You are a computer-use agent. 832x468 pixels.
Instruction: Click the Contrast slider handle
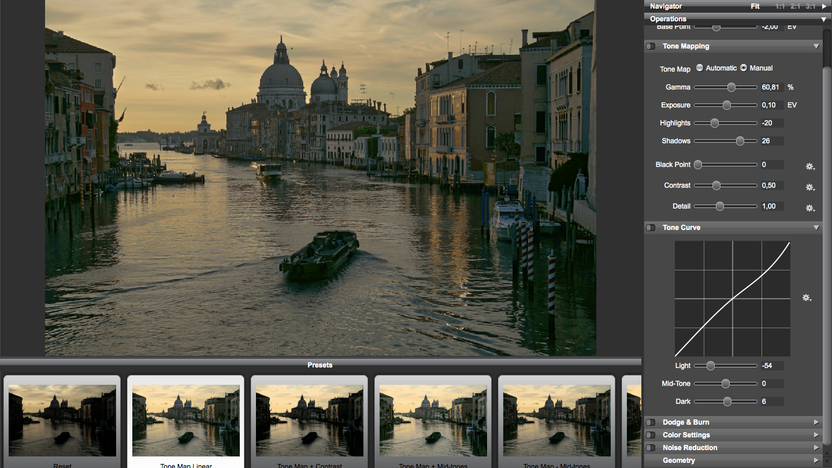tap(716, 186)
